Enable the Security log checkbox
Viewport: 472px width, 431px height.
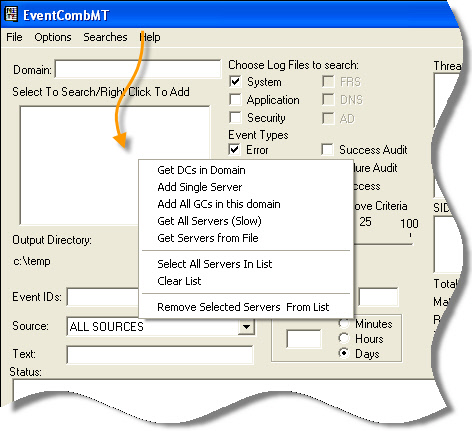[235, 118]
